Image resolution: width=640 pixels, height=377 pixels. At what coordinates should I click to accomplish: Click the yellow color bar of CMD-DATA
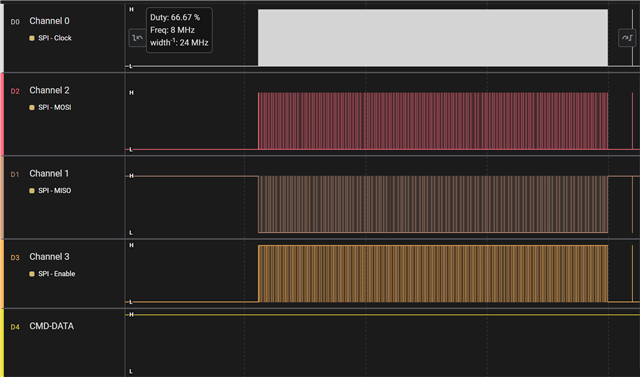point(2,343)
